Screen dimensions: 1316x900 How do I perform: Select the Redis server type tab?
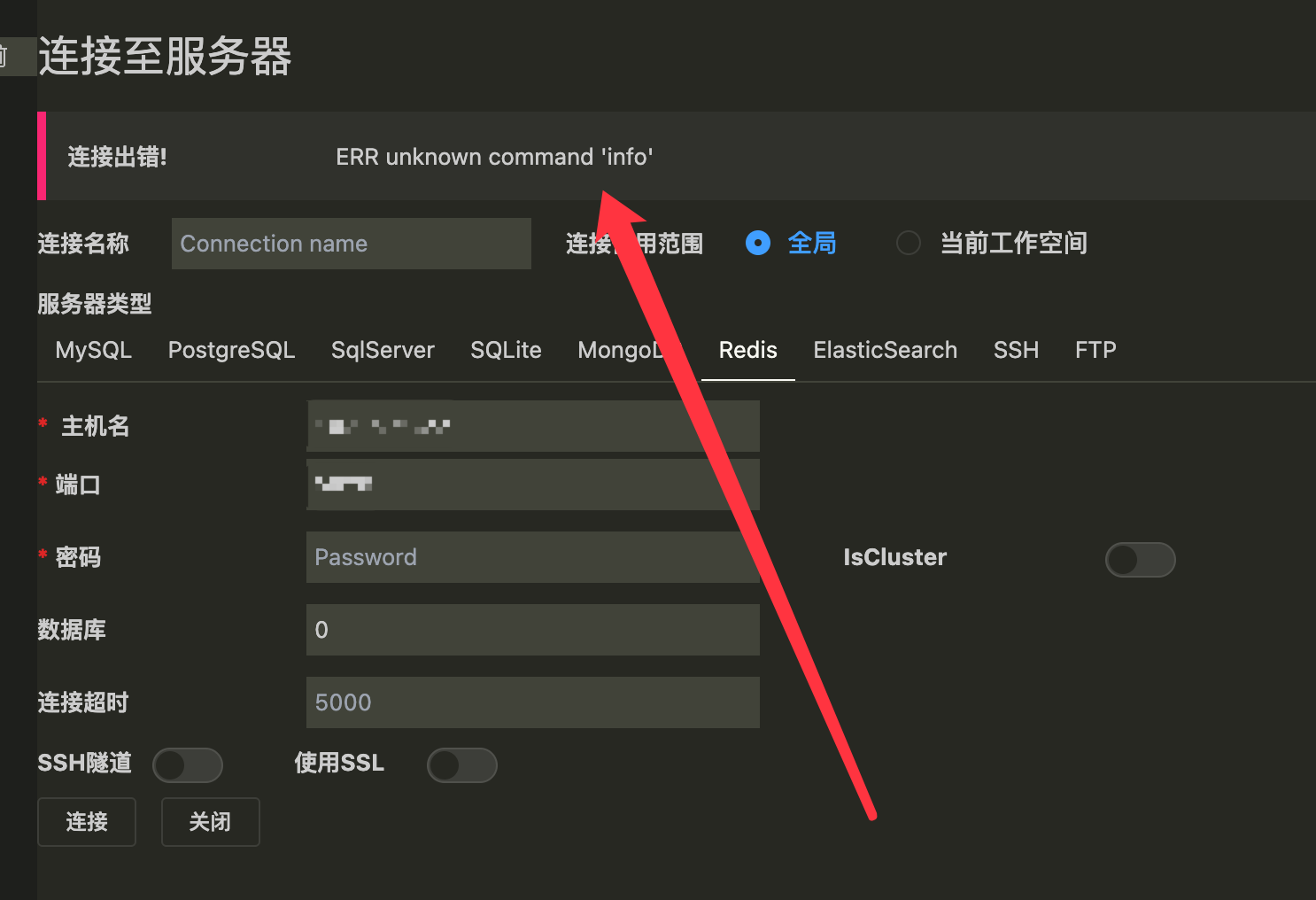click(747, 350)
